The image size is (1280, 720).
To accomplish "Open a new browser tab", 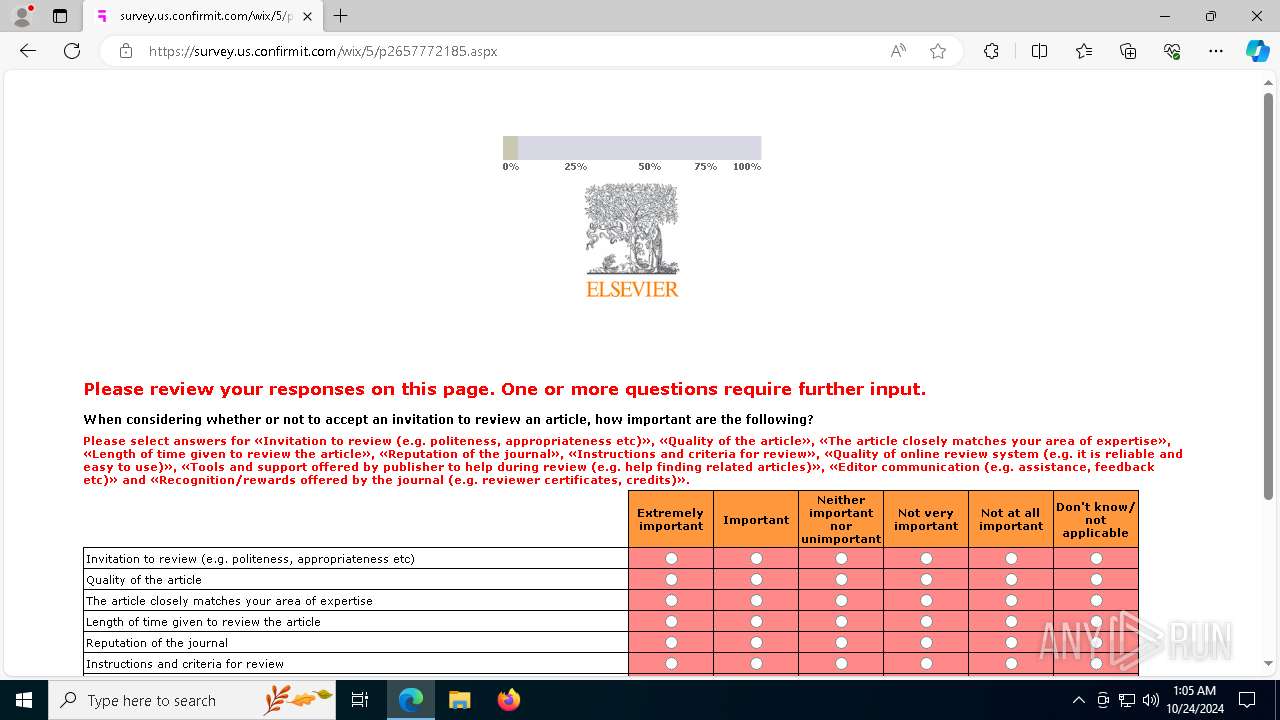I will point(341,16).
